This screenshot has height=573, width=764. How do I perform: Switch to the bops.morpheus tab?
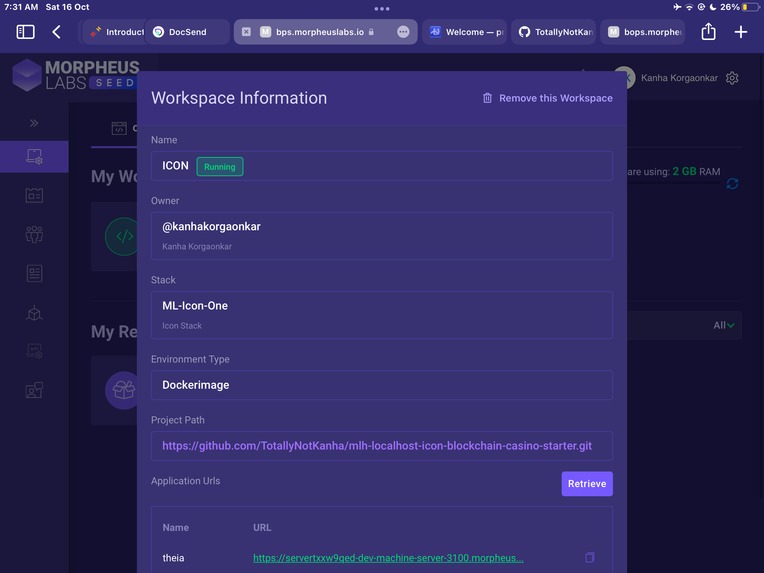(x=643, y=32)
